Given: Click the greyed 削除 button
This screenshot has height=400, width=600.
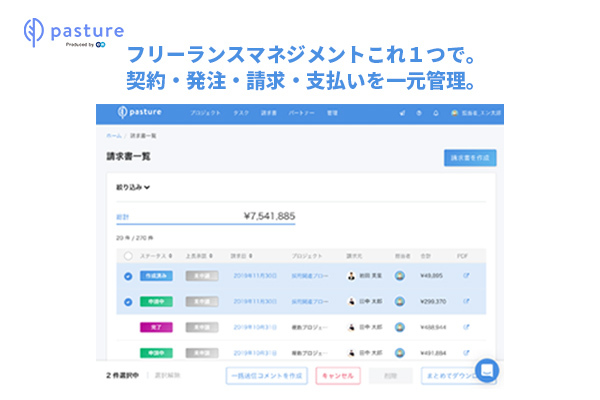Looking at the screenshot, I should pos(390,376).
